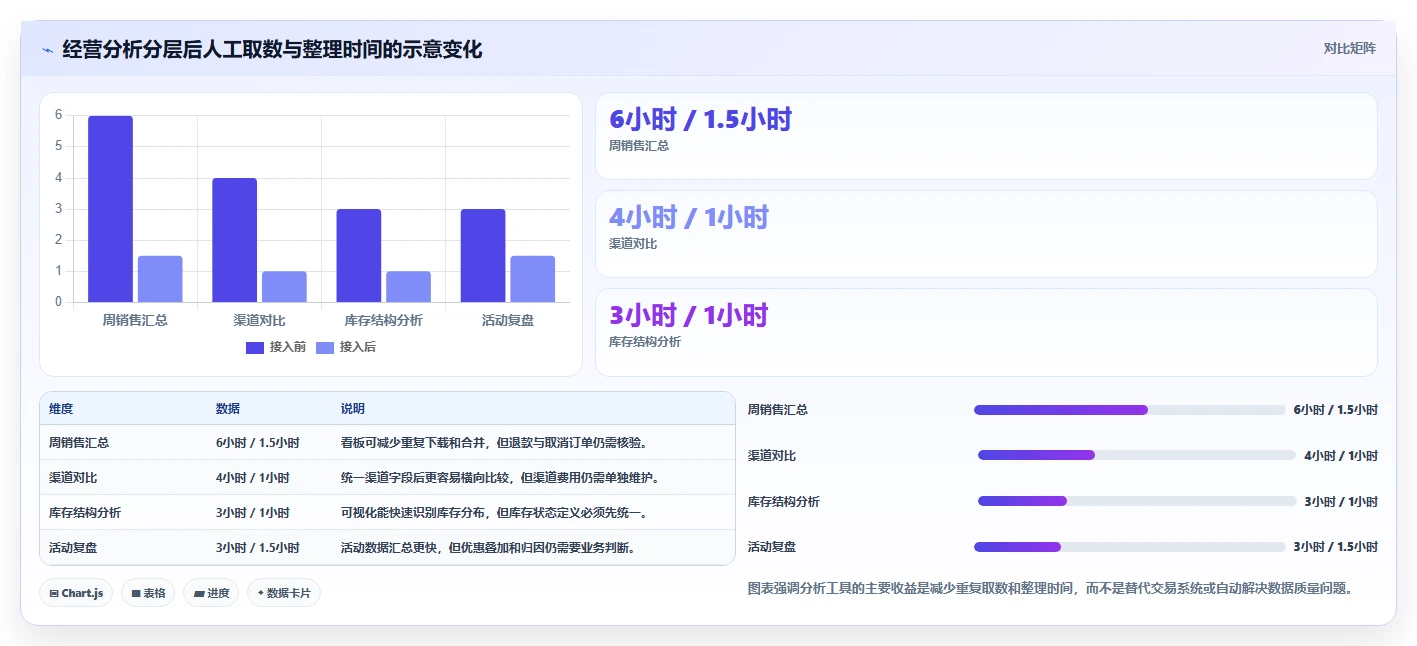Screen dimensions: 1417x646
Task: Click the 渠道对比 接入前 bar in chart
Action: pyautogui.click(x=234, y=240)
